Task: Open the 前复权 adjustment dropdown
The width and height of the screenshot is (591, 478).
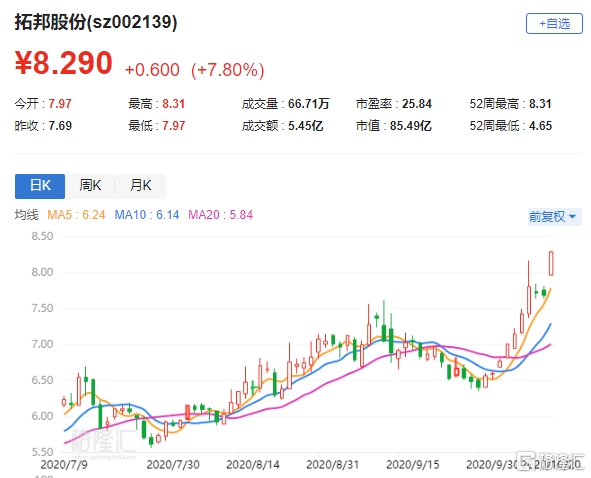Action: [x=554, y=217]
